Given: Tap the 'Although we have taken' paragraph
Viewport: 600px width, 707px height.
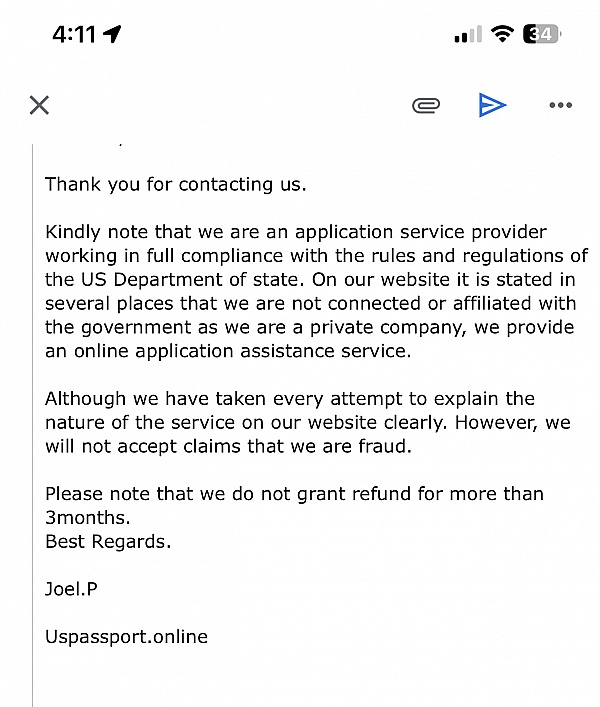Looking at the screenshot, I should click(x=308, y=422).
